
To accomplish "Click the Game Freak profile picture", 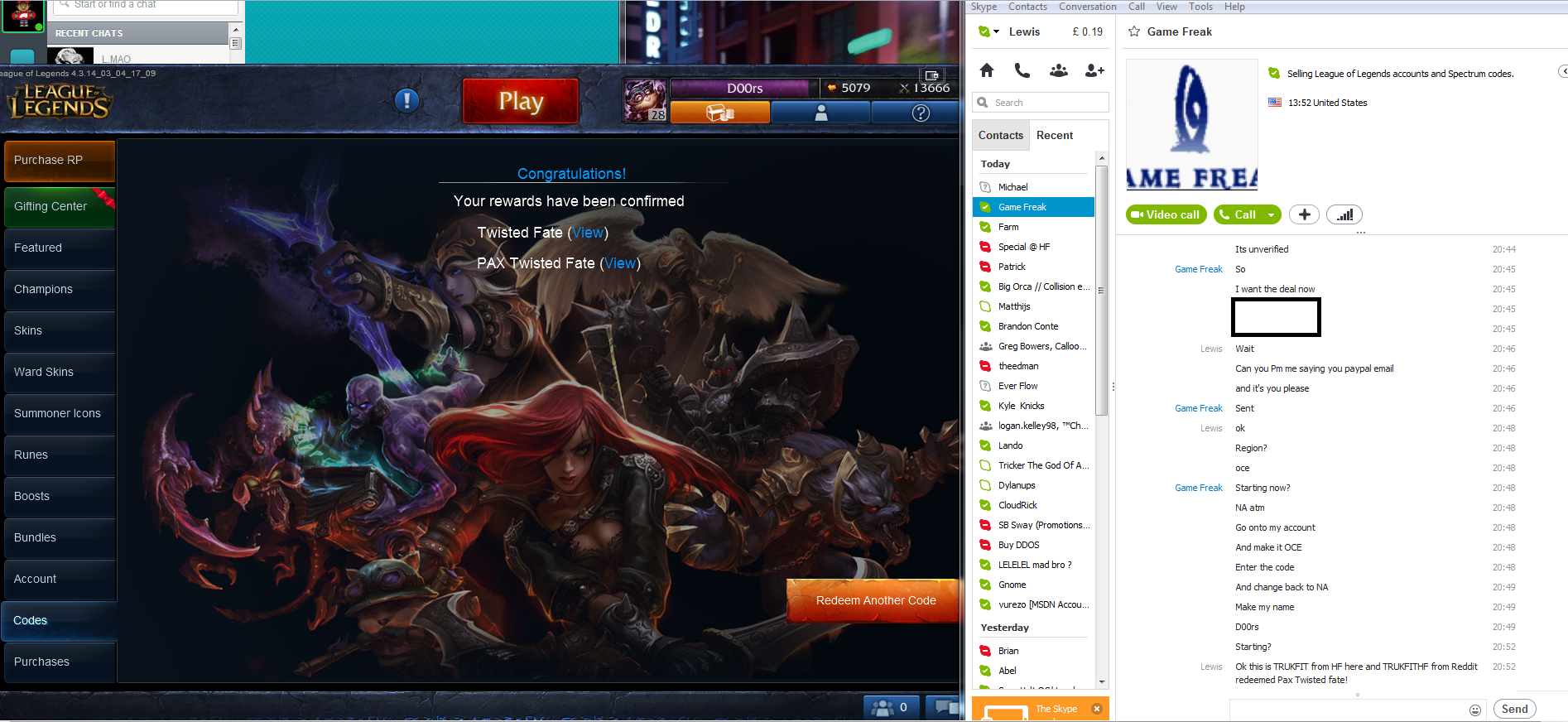I will (1192, 124).
